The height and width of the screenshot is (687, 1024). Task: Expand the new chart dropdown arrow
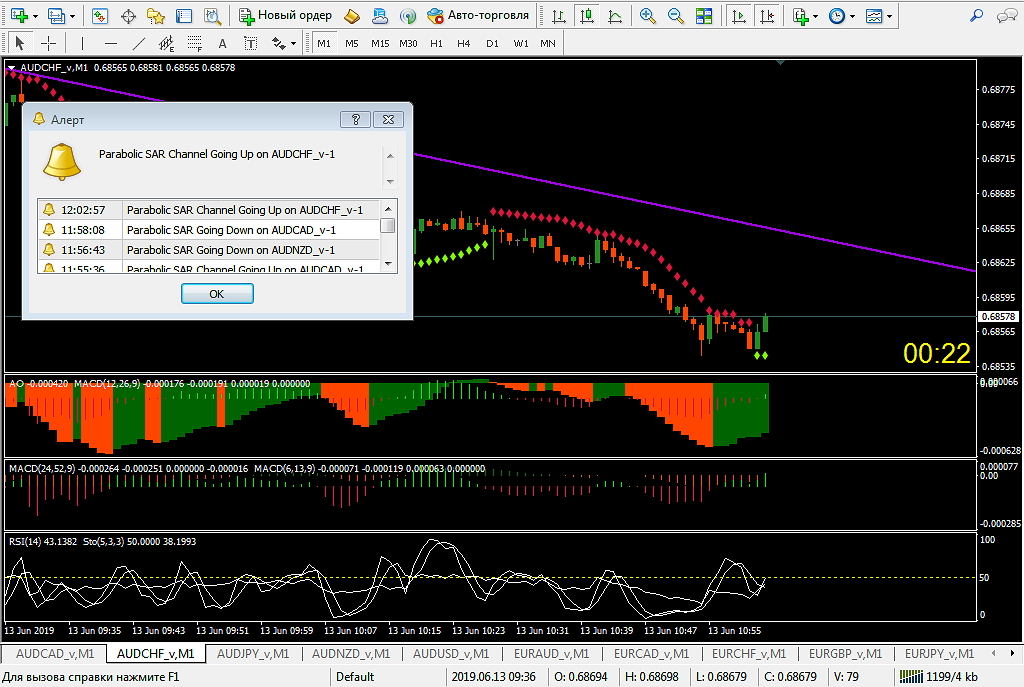pyautogui.click(x=35, y=16)
